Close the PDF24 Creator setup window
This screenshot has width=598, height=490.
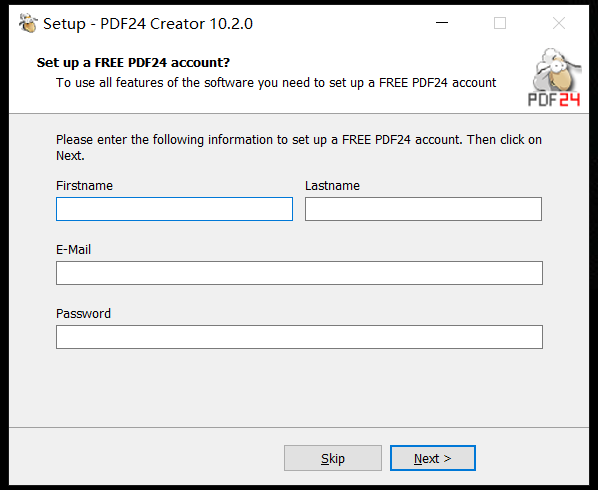559,23
